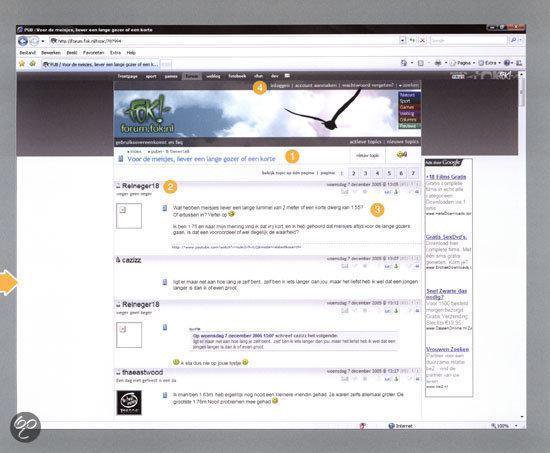Click the icon beside username cazizz
Image resolution: width=550 pixels, height=453 pixels.
(x=118, y=260)
